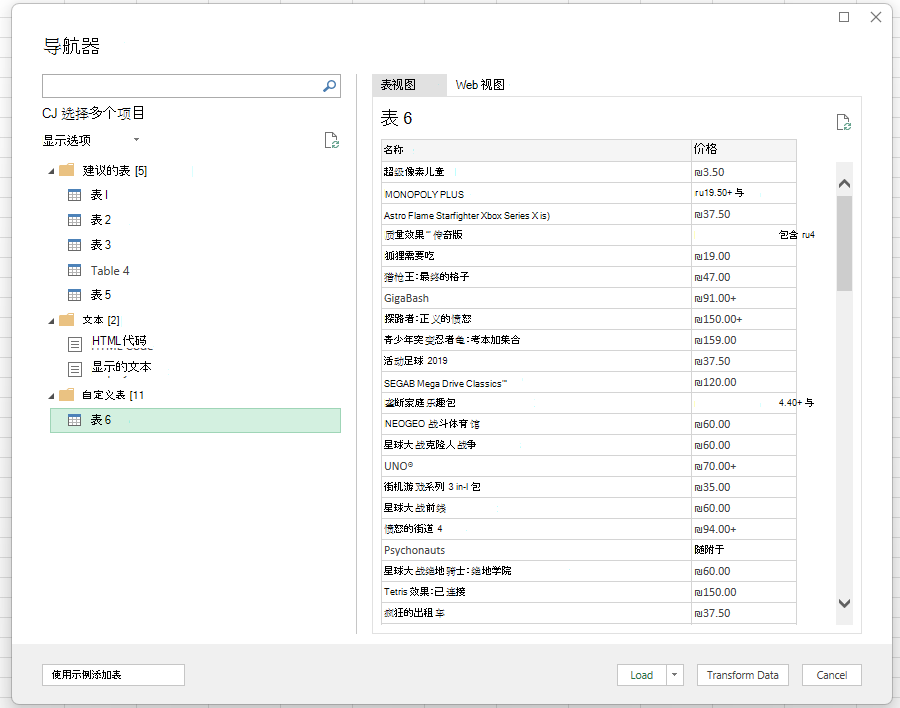This screenshot has width=900, height=708.
Task: Switch to the Web 视图 tab
Action: pos(480,85)
